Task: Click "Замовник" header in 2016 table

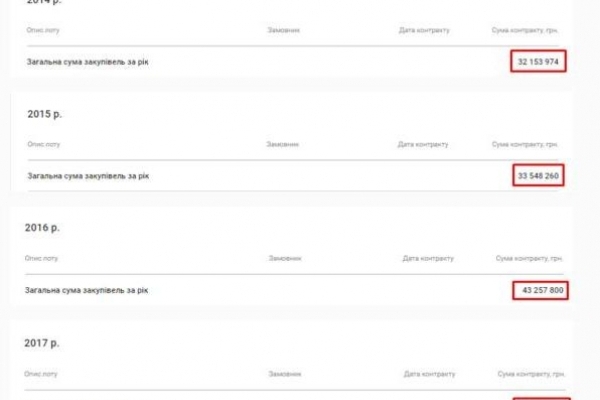Action: 285,259
